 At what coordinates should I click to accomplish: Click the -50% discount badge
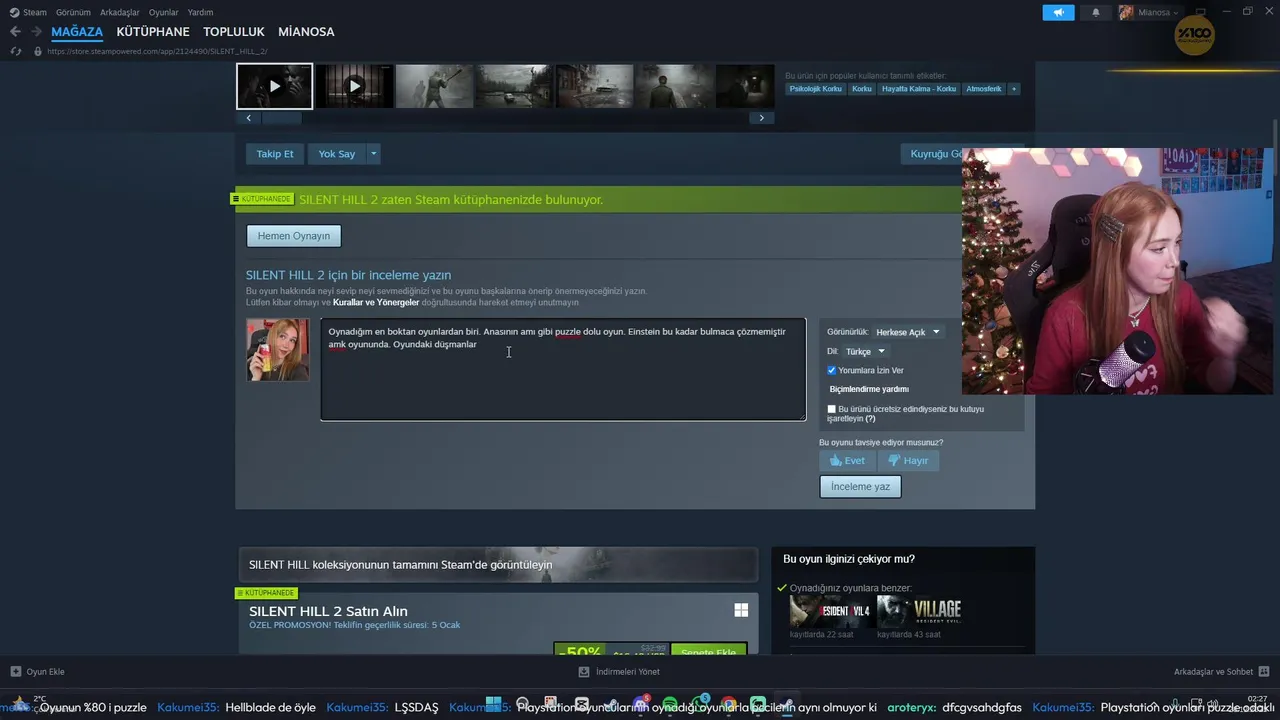click(581, 650)
